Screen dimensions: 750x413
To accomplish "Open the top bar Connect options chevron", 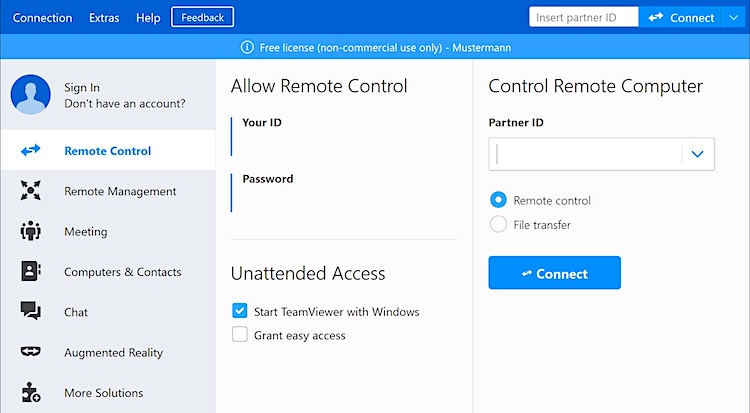I will tap(734, 18).
